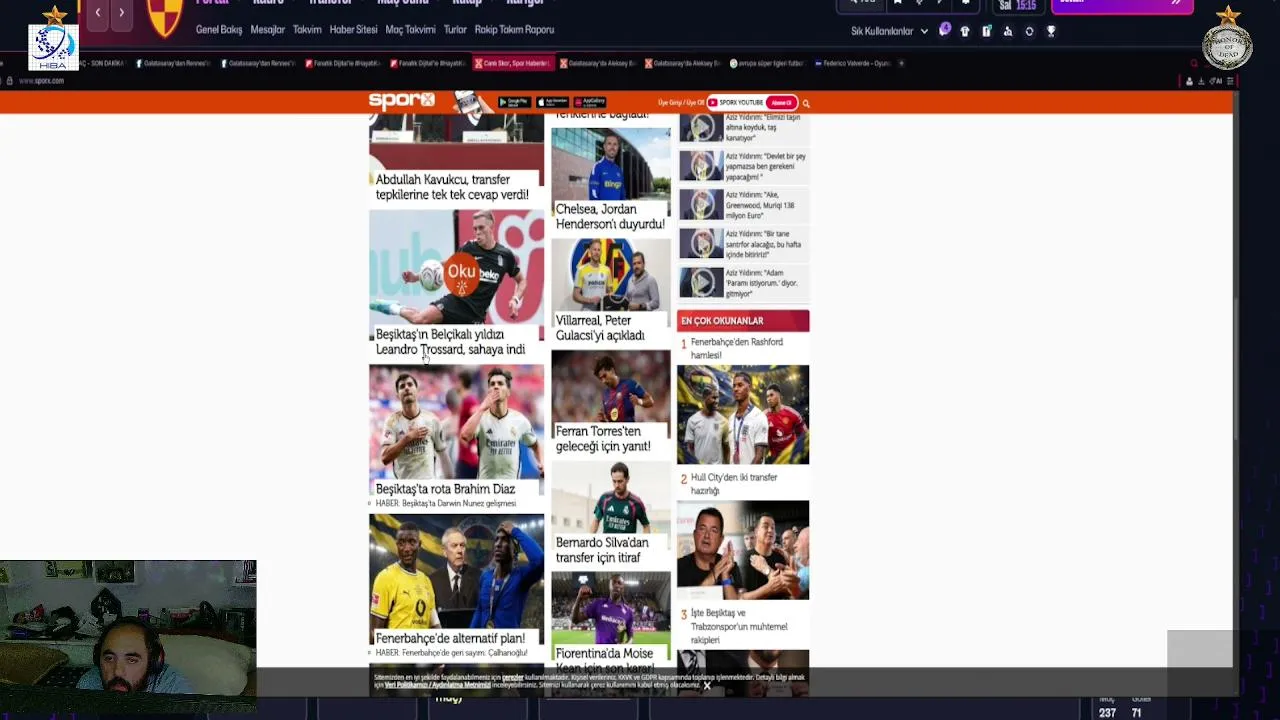Click the clipboard tactics shortcut icon

986,31
